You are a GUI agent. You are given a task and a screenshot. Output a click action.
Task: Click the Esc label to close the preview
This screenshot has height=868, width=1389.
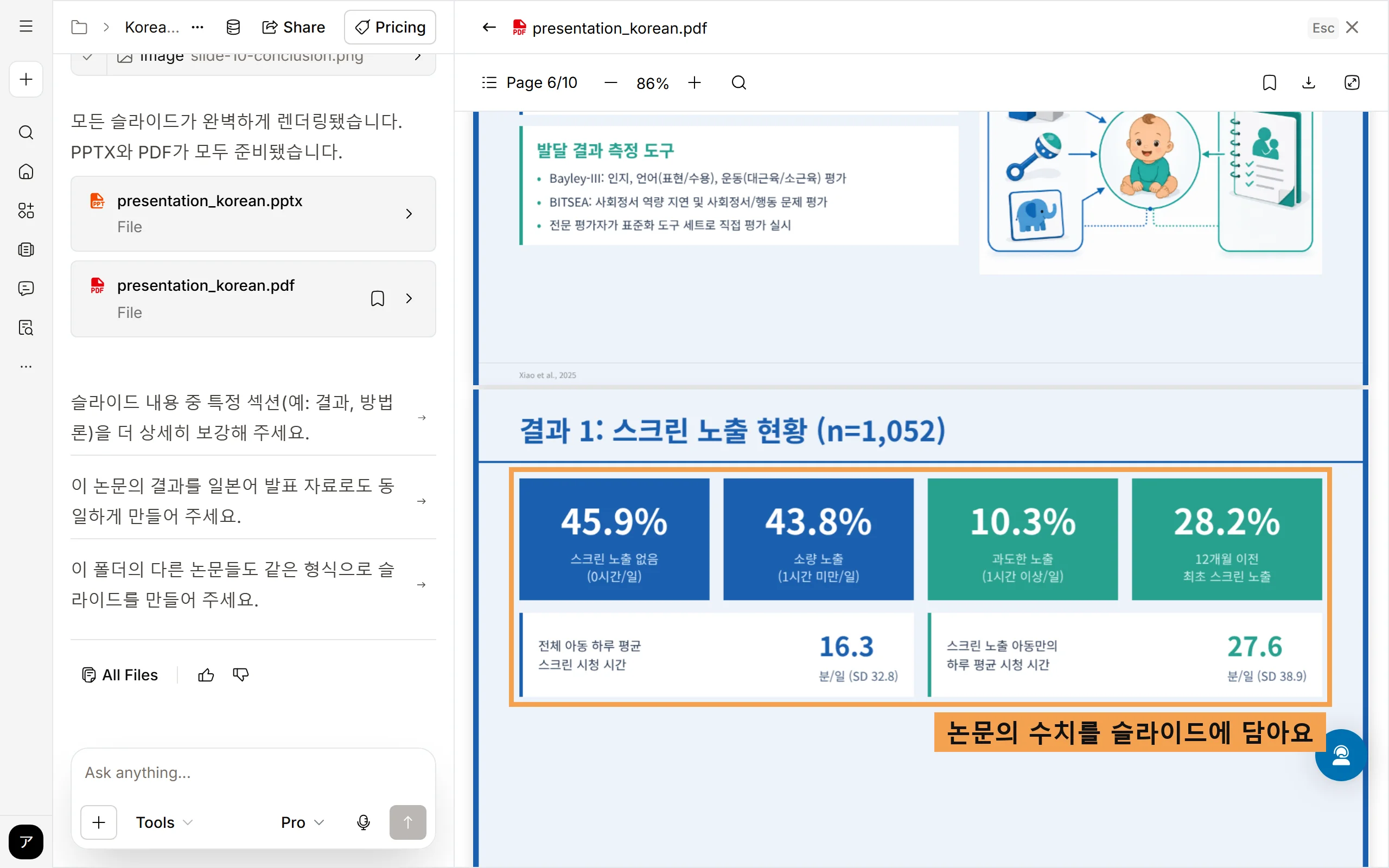(x=1323, y=28)
